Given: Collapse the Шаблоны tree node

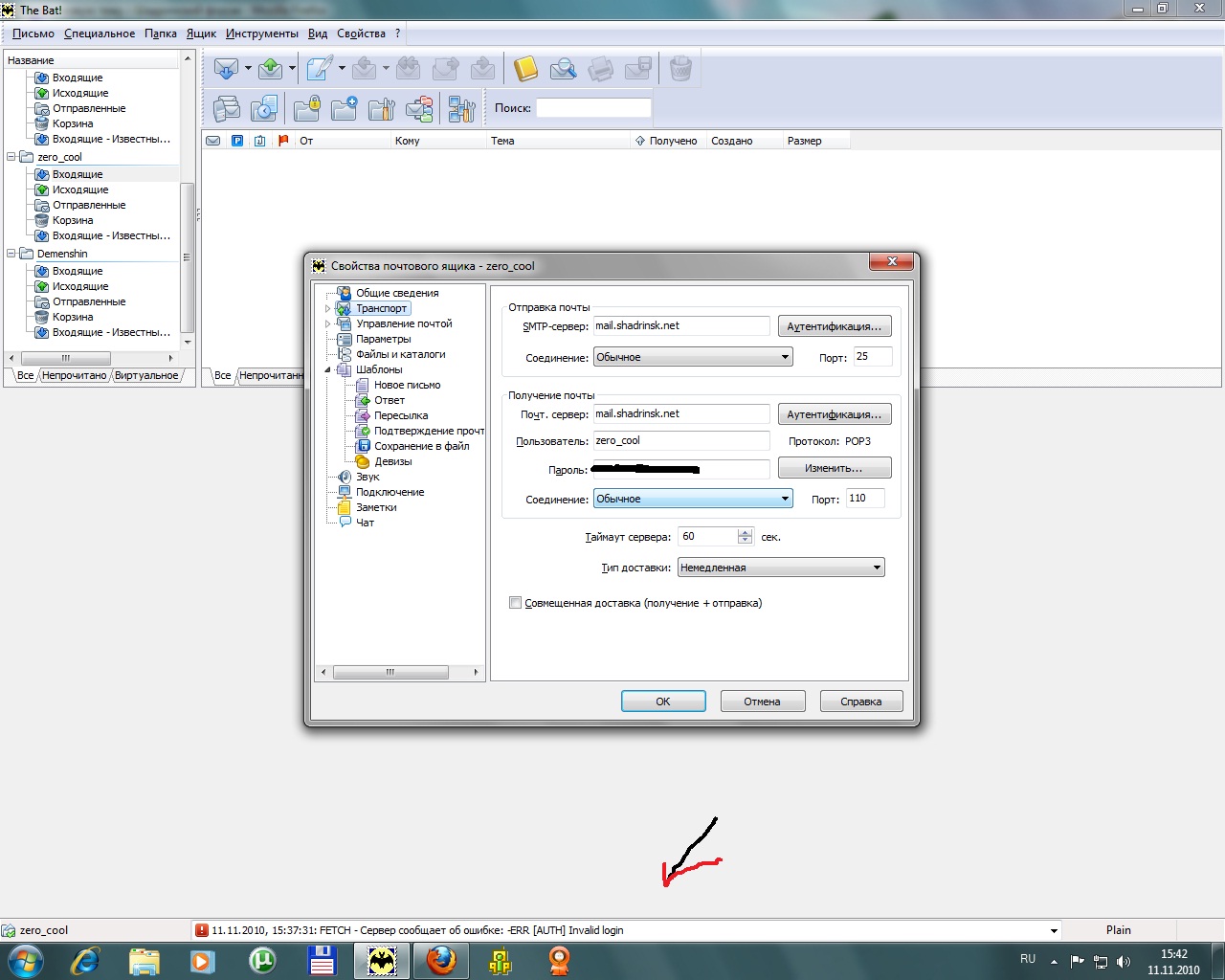Looking at the screenshot, I should coord(327,369).
